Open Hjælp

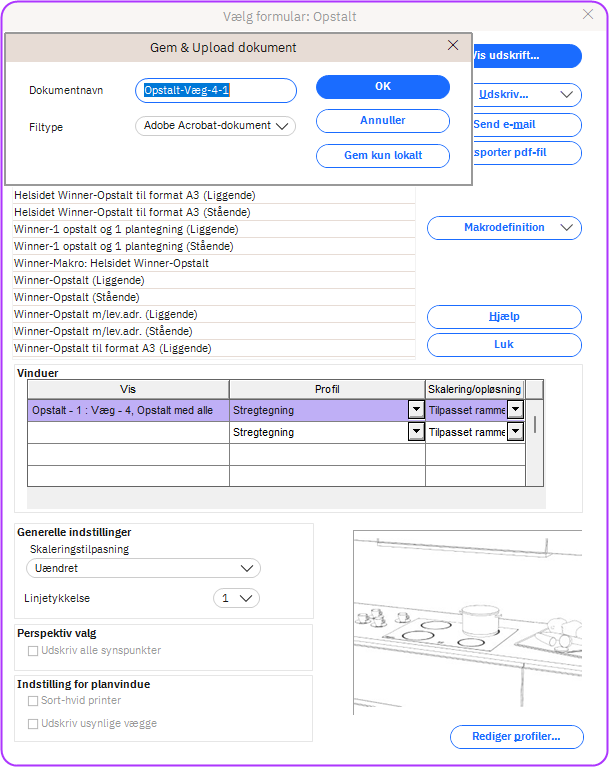(504, 317)
